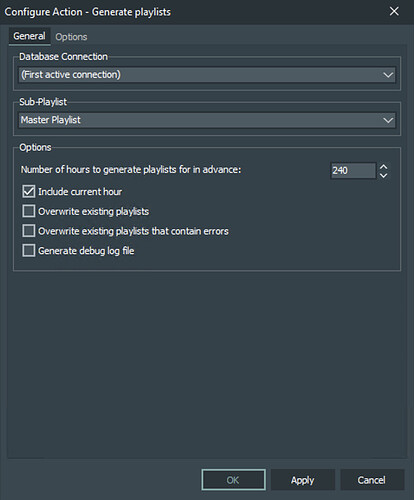This screenshot has width=414, height=500.
Task: Switch to the Options tab
Action: pyautogui.click(x=71, y=37)
